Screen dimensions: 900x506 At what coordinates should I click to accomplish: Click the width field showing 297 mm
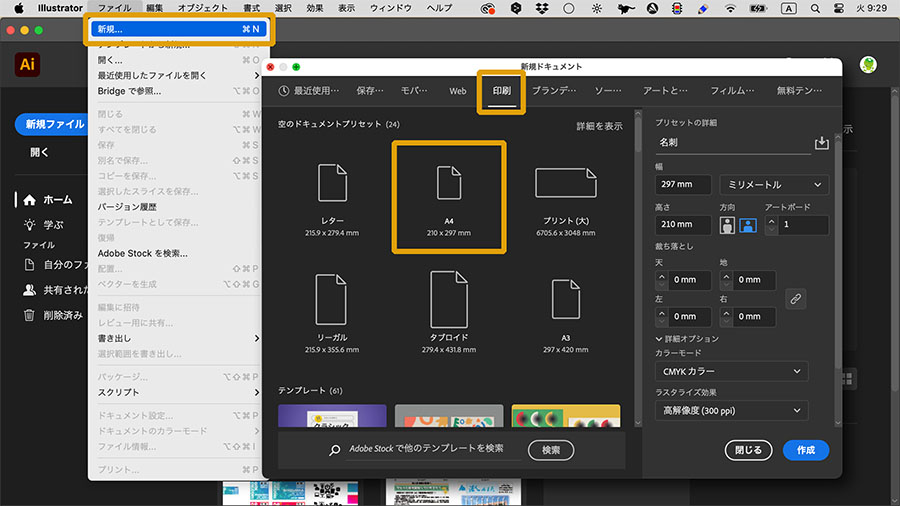[683, 185]
